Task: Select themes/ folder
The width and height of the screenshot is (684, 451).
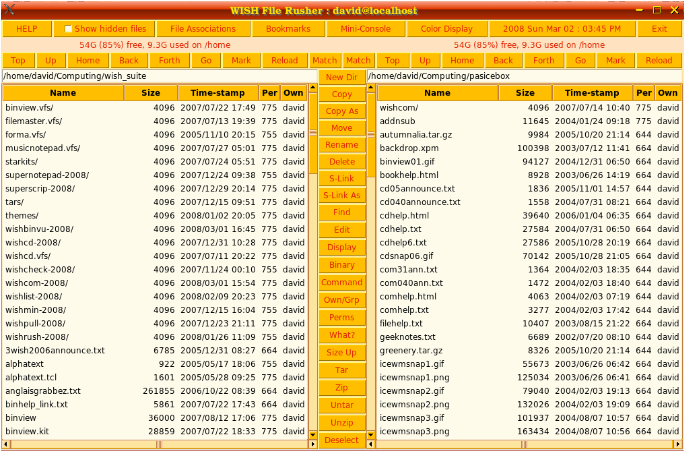Action: [155, 215]
